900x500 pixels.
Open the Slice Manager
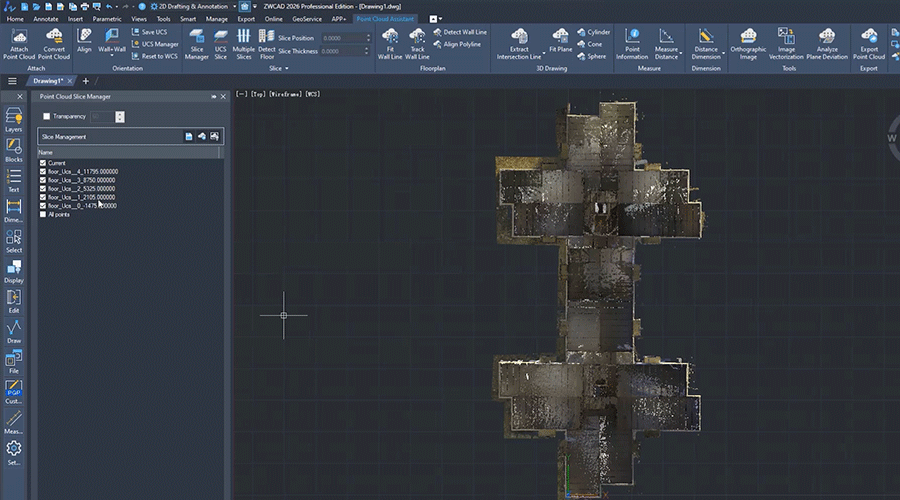196,44
